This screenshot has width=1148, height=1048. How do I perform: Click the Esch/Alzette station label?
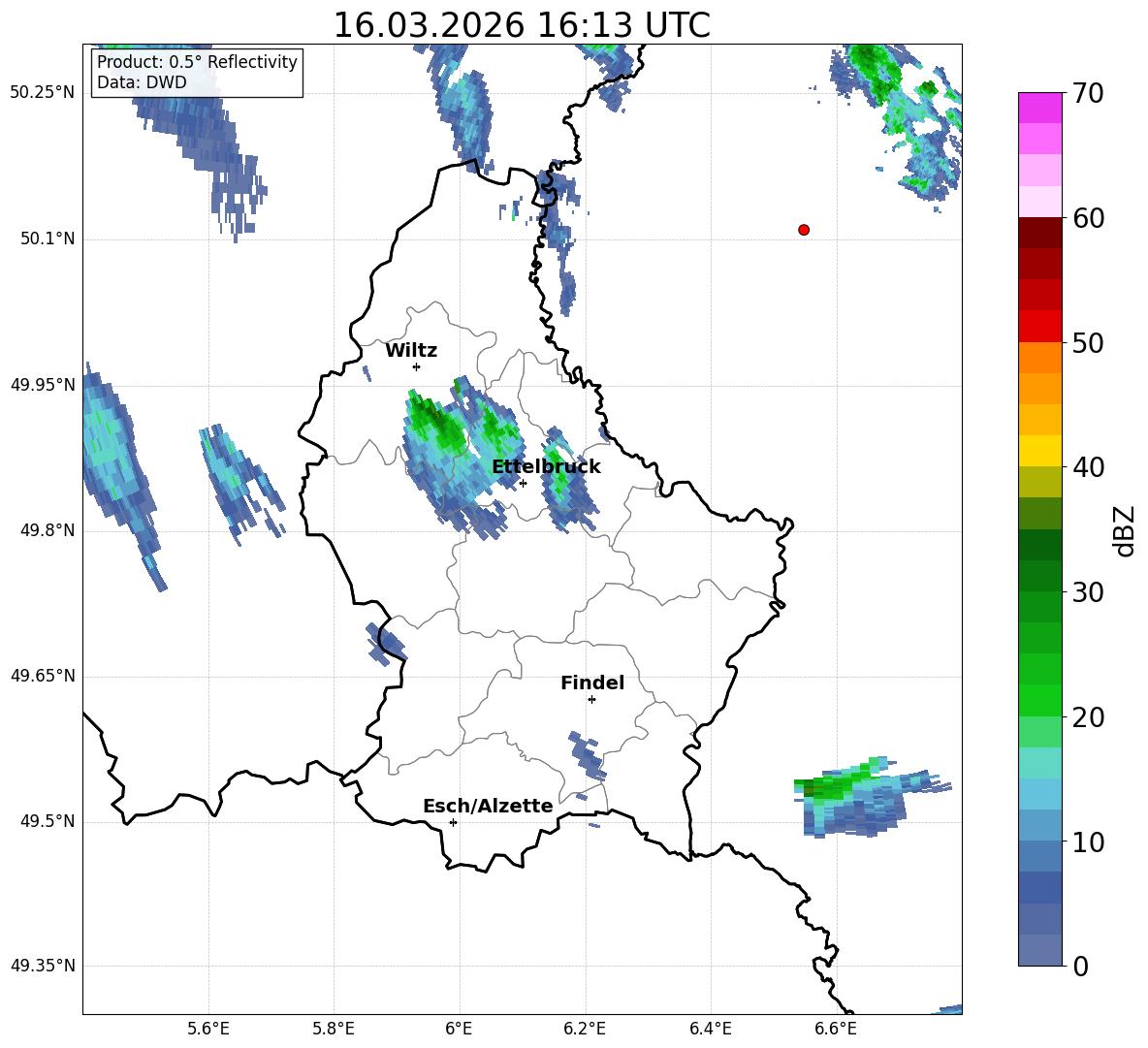click(488, 806)
